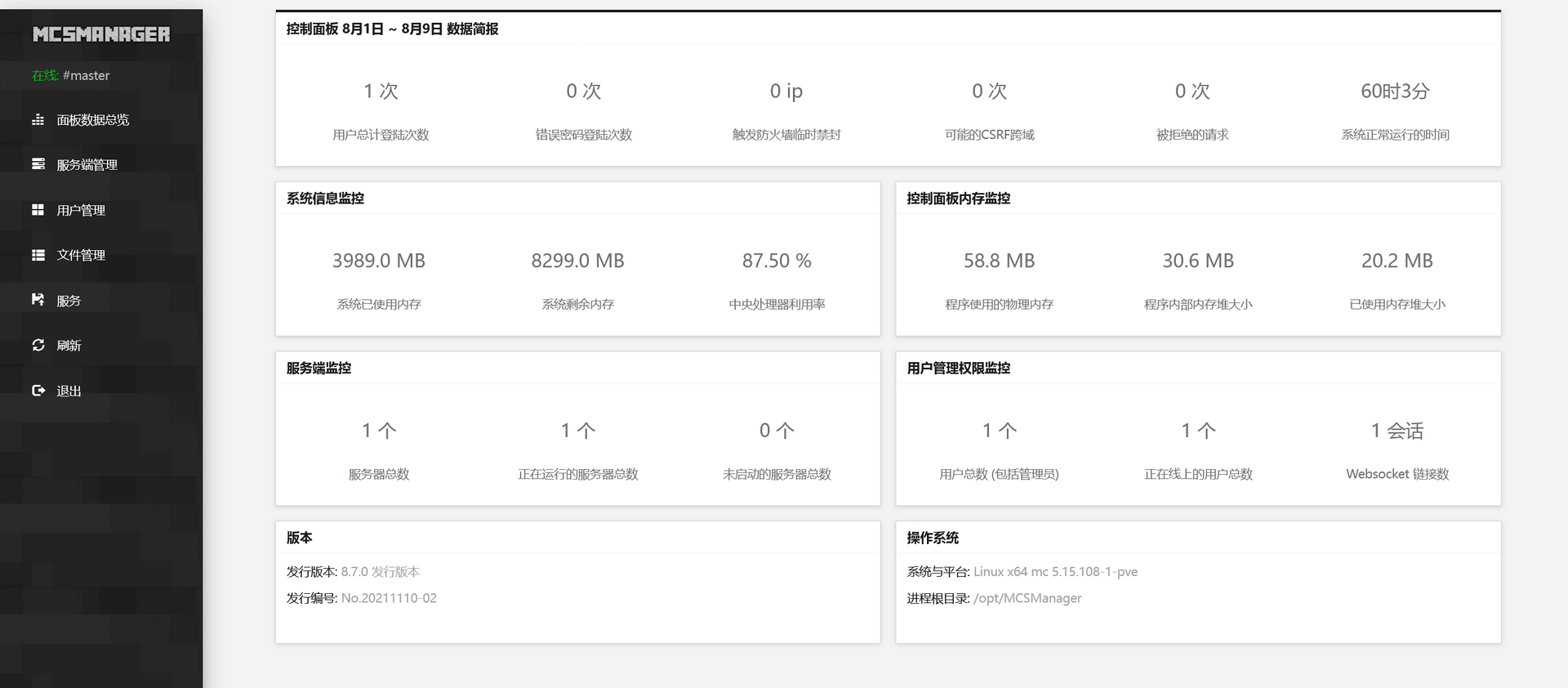This screenshot has height=688, width=1568.
Task: Click the 可能的CSRF跨域 label
Action: [x=990, y=135]
